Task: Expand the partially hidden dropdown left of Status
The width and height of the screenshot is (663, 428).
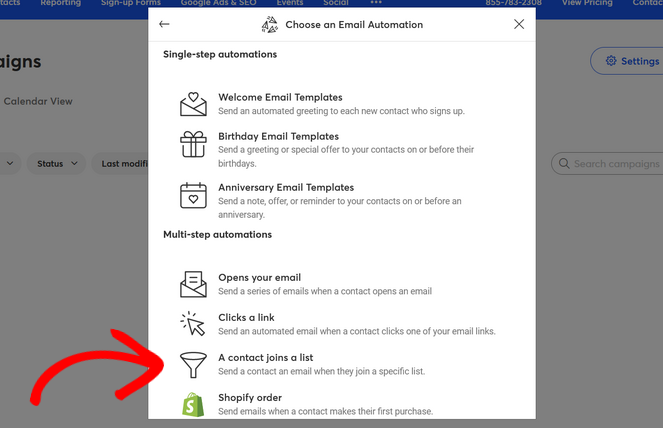Action: [10, 164]
